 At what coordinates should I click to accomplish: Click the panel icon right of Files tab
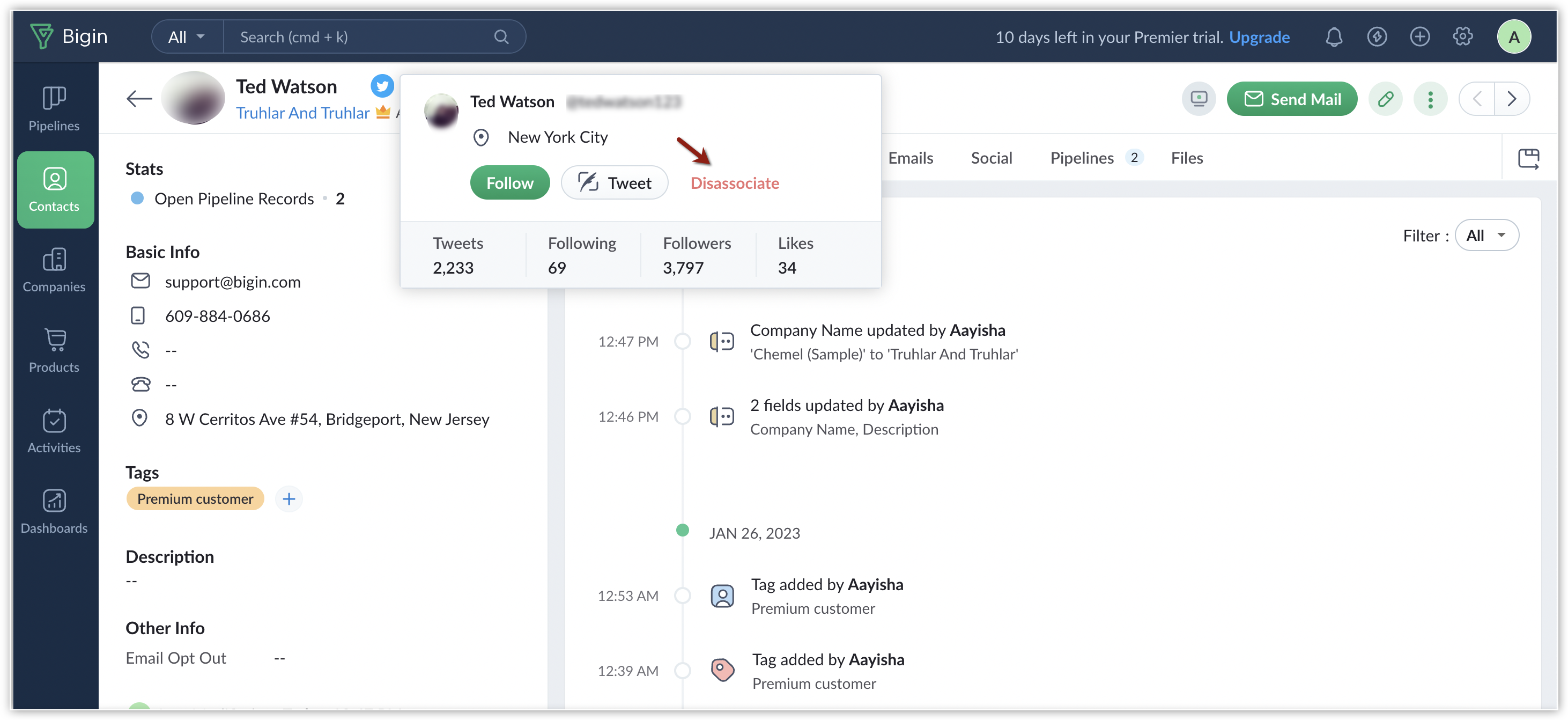[x=1528, y=158]
